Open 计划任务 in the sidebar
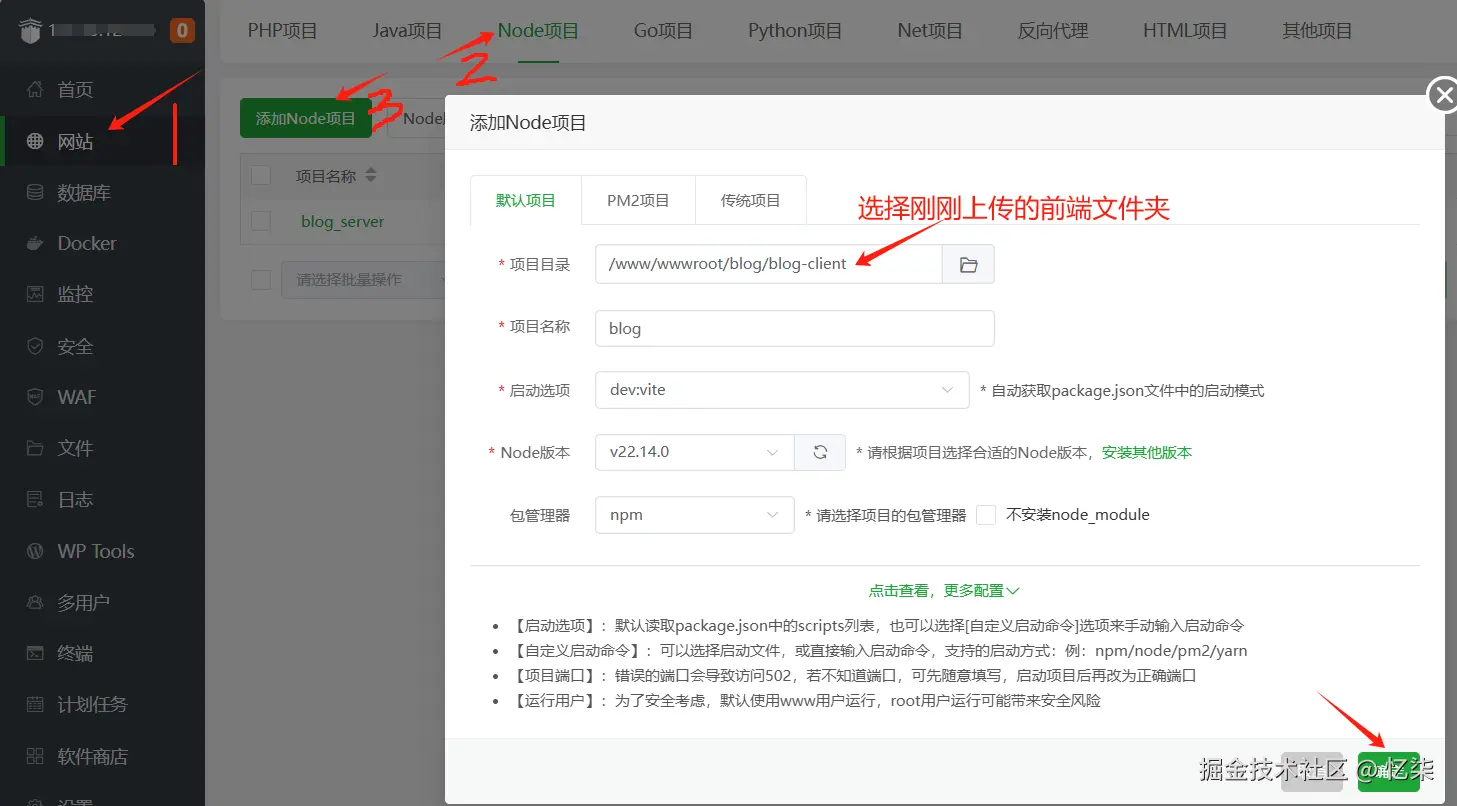The height and width of the screenshot is (806, 1457). [102, 704]
